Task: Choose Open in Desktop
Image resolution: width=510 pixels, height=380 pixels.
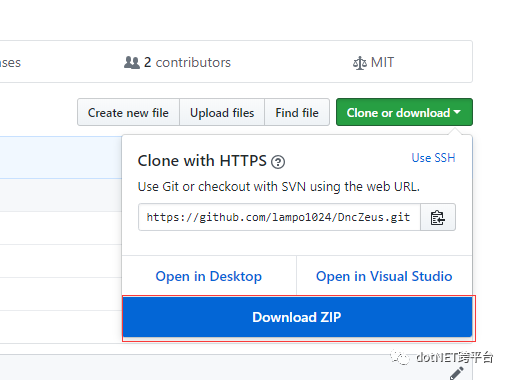Action: click(209, 276)
